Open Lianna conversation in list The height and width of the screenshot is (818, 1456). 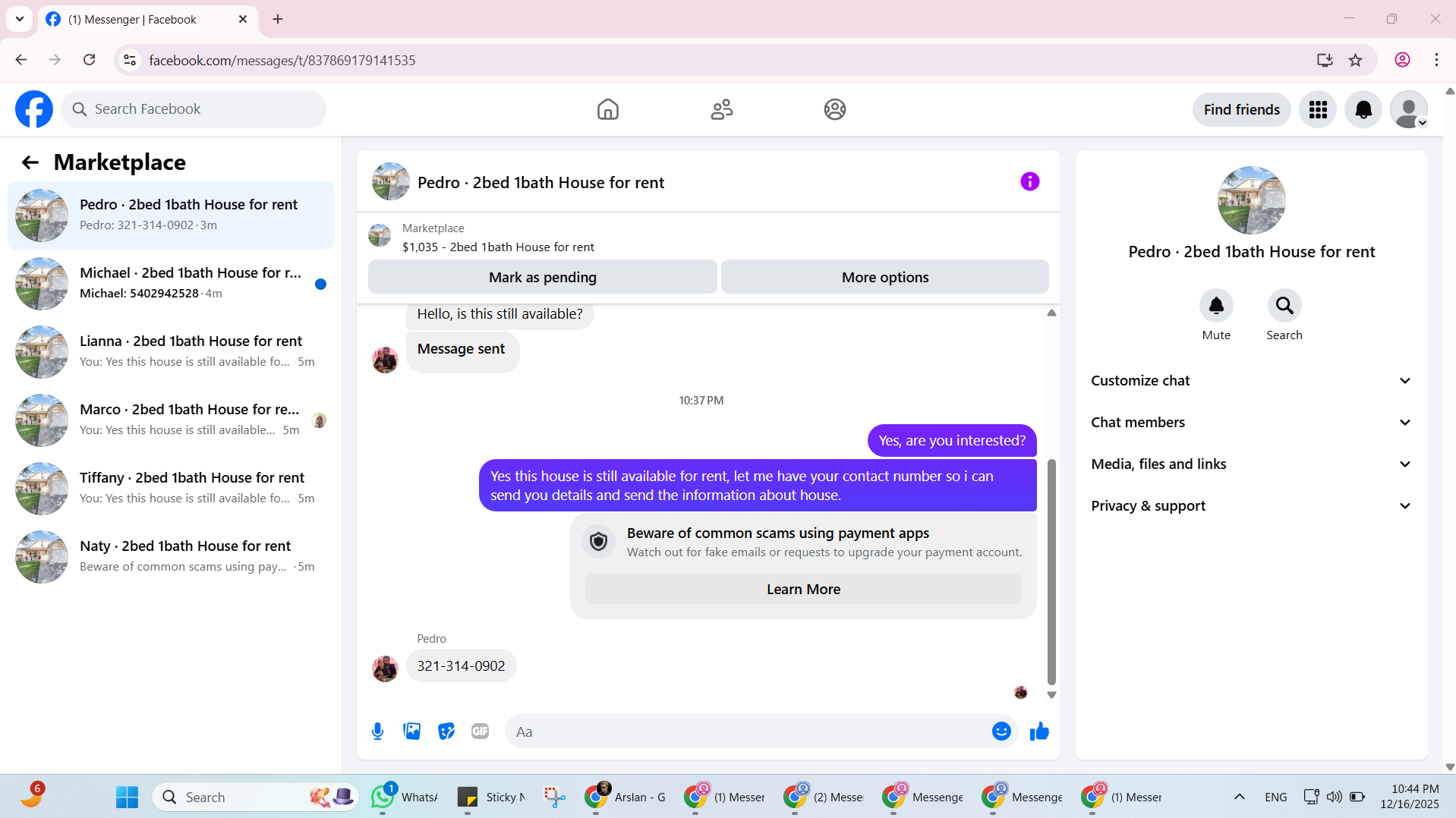click(171, 352)
